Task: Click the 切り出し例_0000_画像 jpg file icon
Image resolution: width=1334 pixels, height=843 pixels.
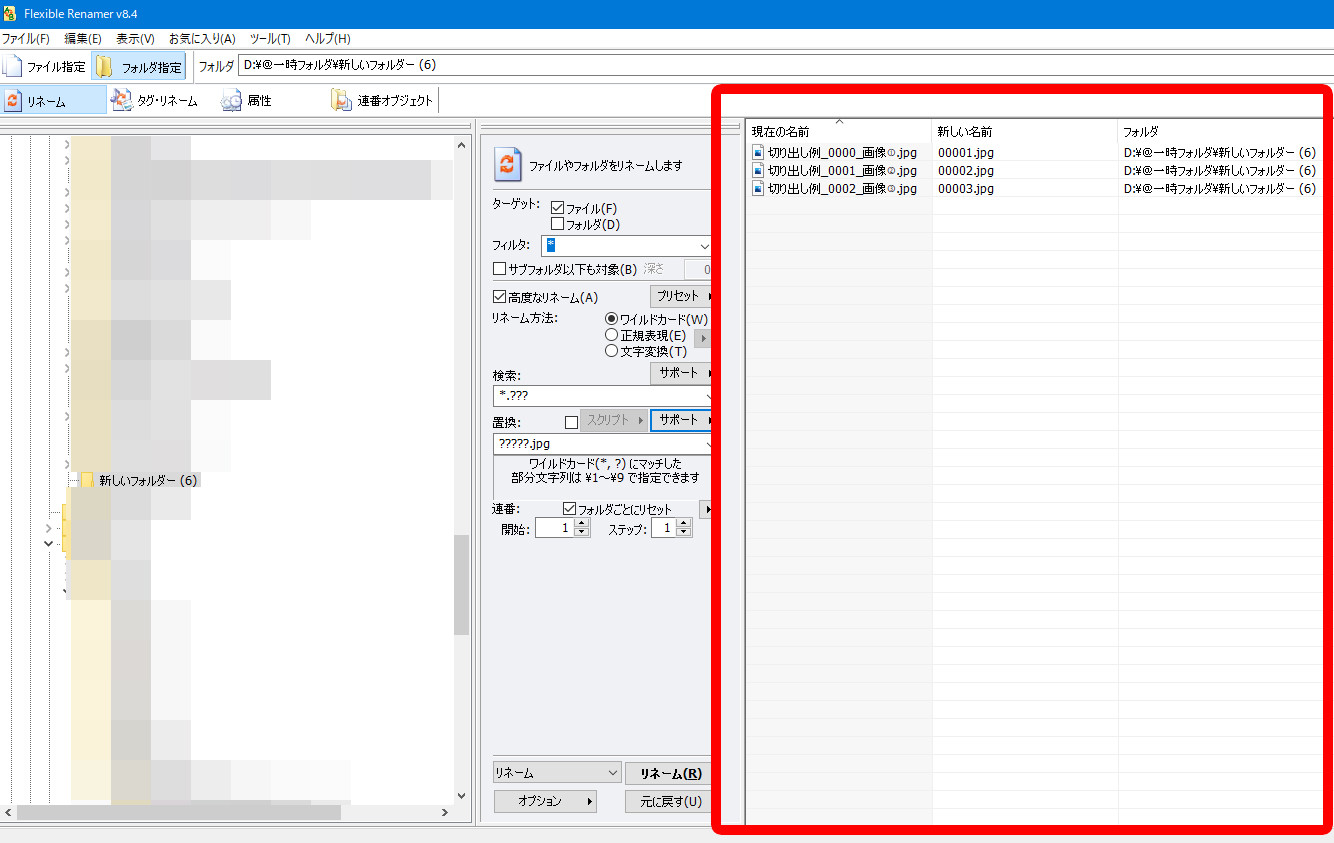Action: point(758,153)
